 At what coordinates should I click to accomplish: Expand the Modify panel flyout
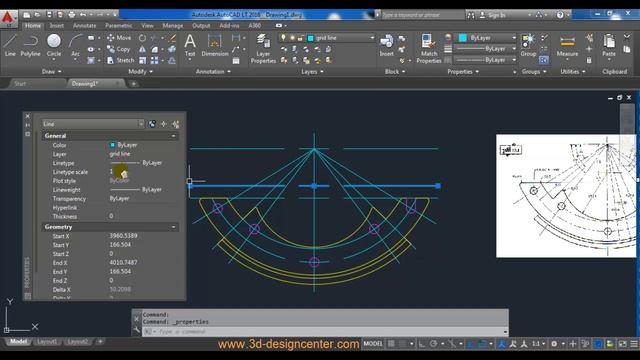pos(140,71)
